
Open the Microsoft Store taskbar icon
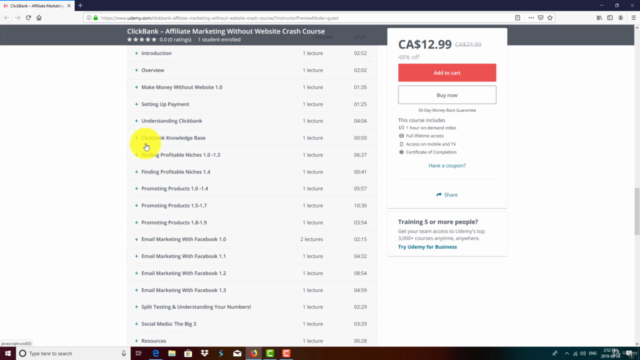tap(188, 353)
